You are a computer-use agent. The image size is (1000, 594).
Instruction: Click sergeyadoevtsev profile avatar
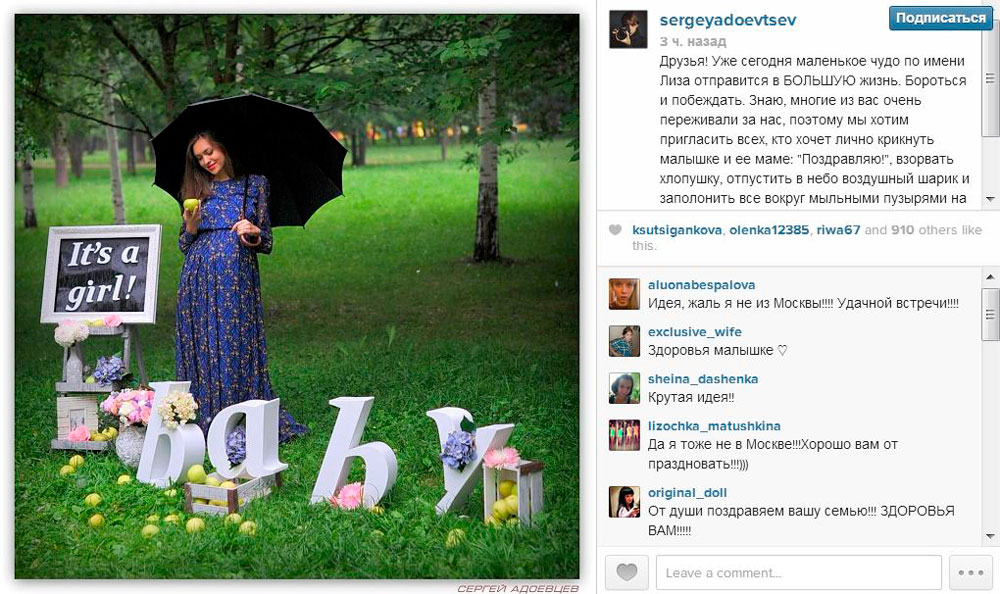(628, 29)
